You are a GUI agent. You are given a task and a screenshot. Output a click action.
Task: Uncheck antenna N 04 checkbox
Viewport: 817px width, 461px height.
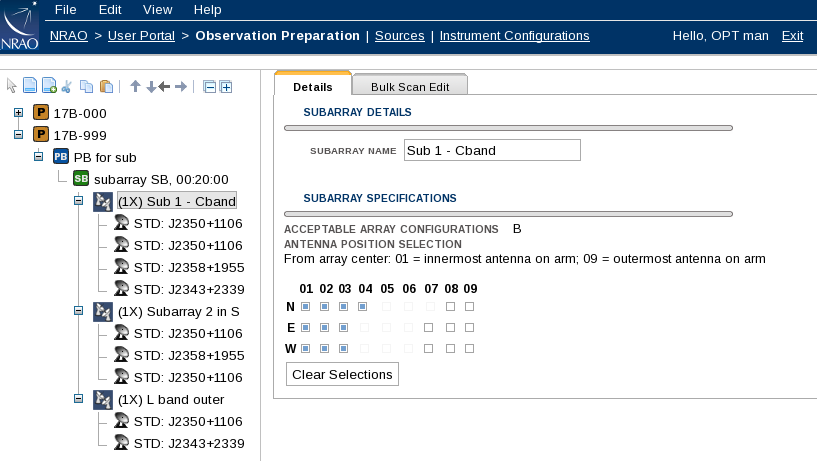pos(363,306)
